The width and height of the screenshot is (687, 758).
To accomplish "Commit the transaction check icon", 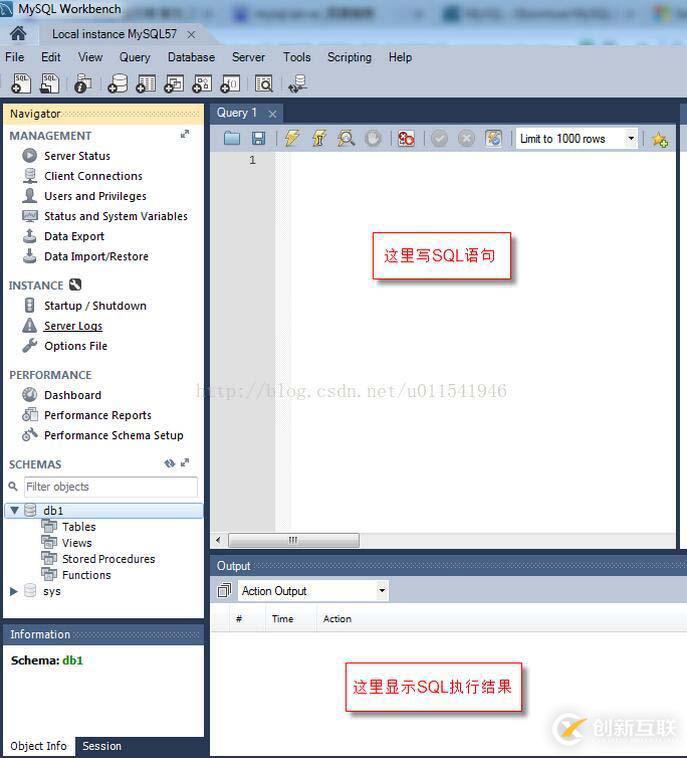I will tap(439, 139).
